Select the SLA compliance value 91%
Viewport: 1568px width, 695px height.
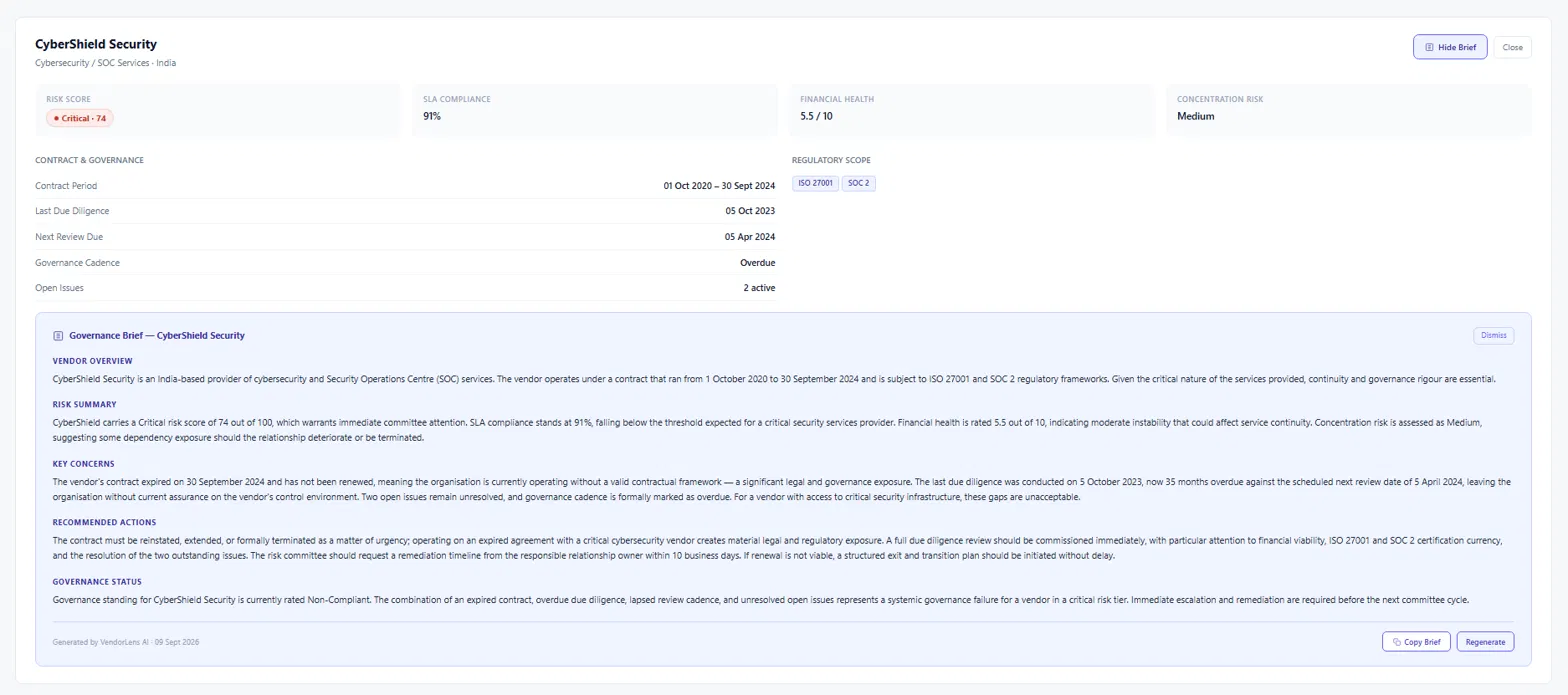coord(432,116)
